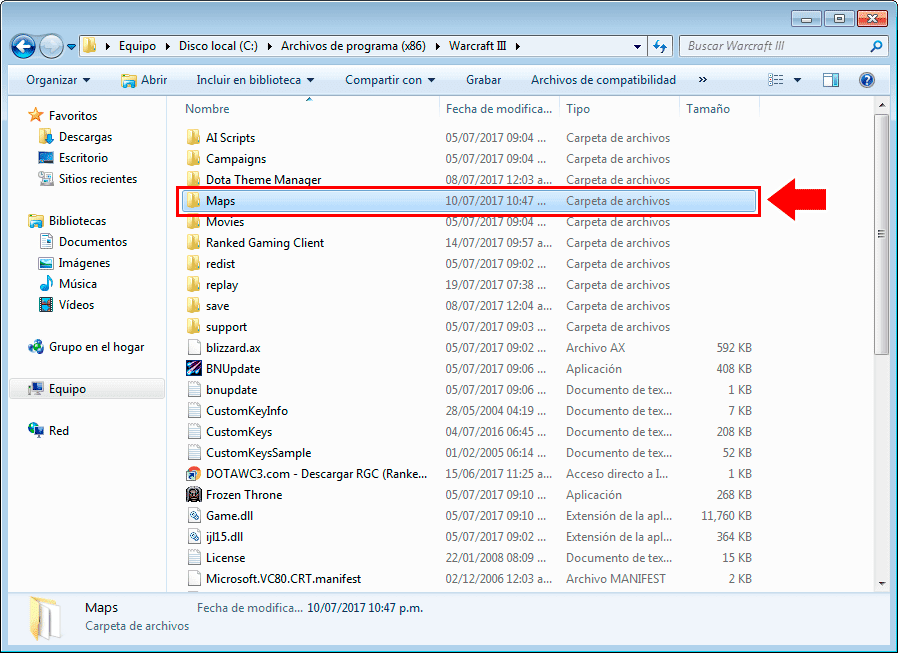The width and height of the screenshot is (898, 653).
Task: Expand the arrow after Warcraft III breadcrumb
Action: click(518, 46)
